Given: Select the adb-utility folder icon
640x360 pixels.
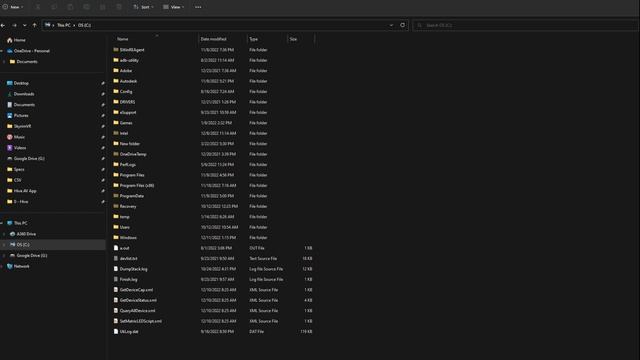Looking at the screenshot, I should [x=116, y=60].
